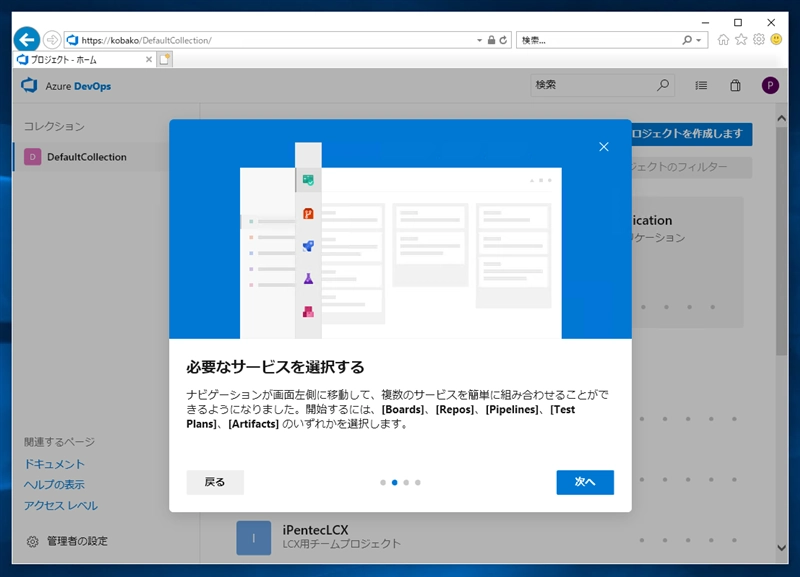Click the LCX用チームプロジェクト description text
The height and width of the screenshot is (577, 800).
pos(341,544)
